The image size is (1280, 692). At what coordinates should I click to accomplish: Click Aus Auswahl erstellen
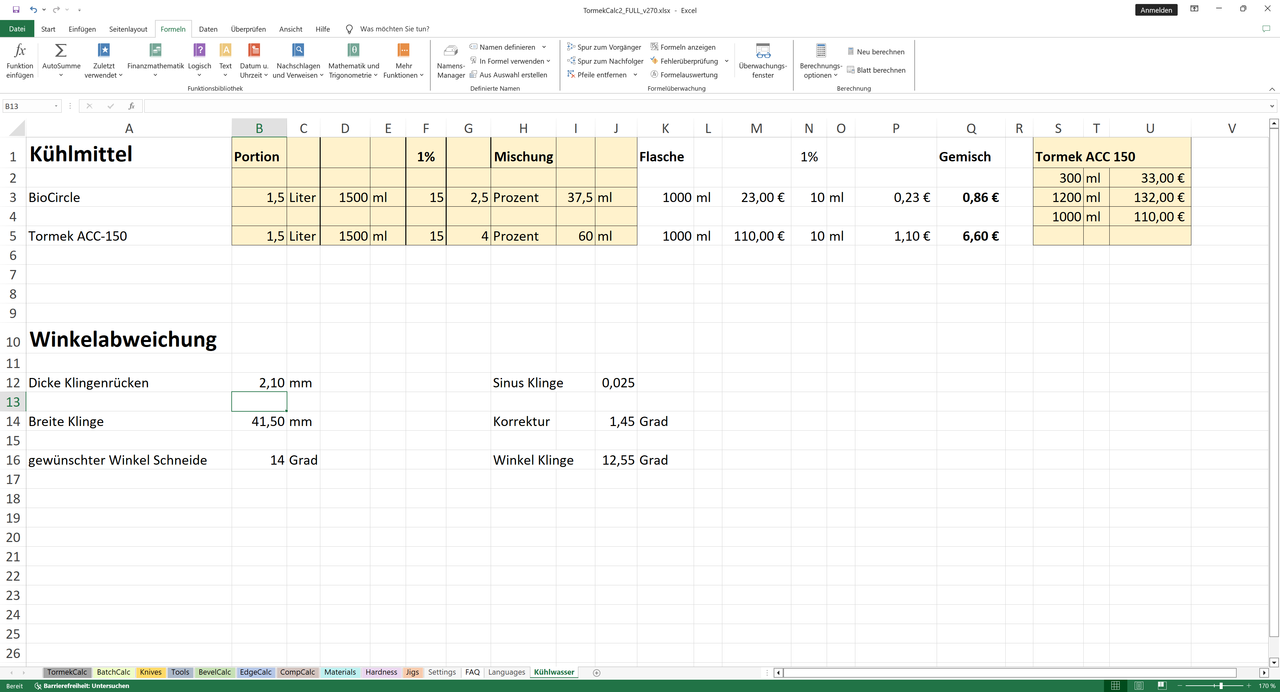point(508,75)
